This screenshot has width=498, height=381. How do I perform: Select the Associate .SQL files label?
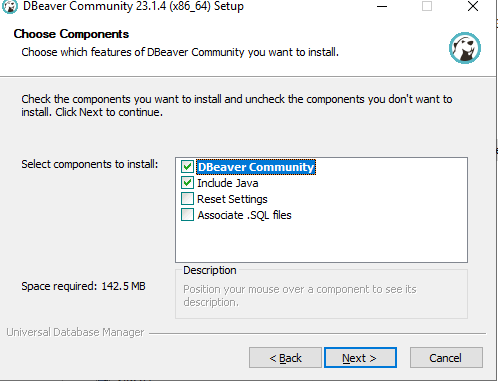(244, 215)
